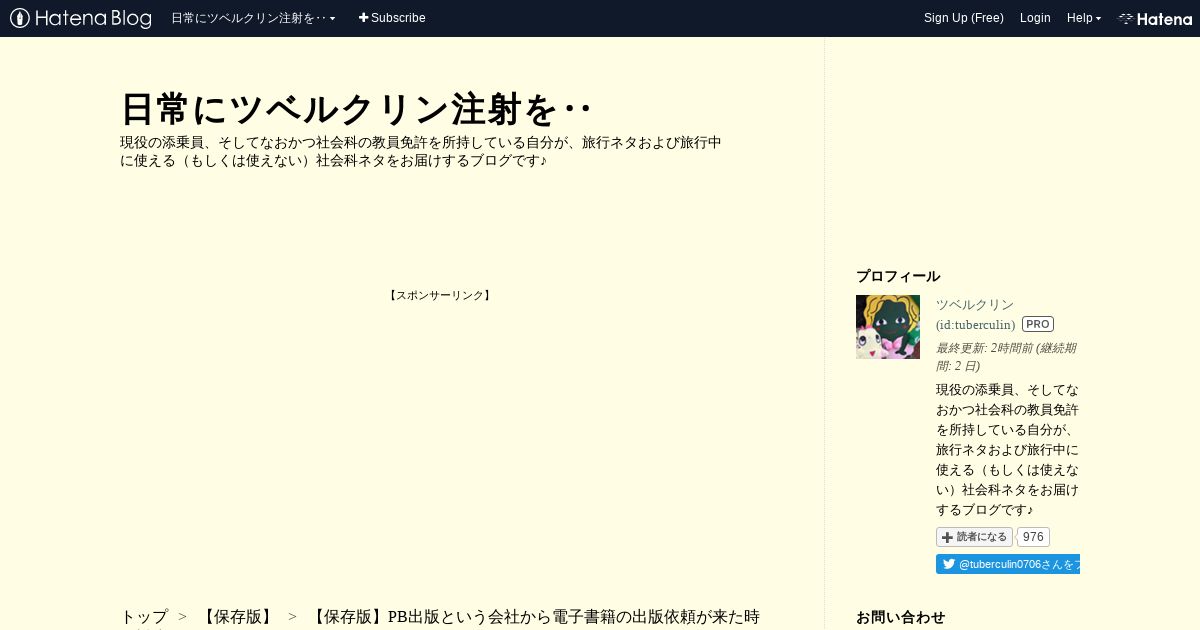Screen dimensions: 1200x630
Task: Open blog title 日常にツベルクリン注射を‥
Action: pyautogui.click(x=356, y=109)
